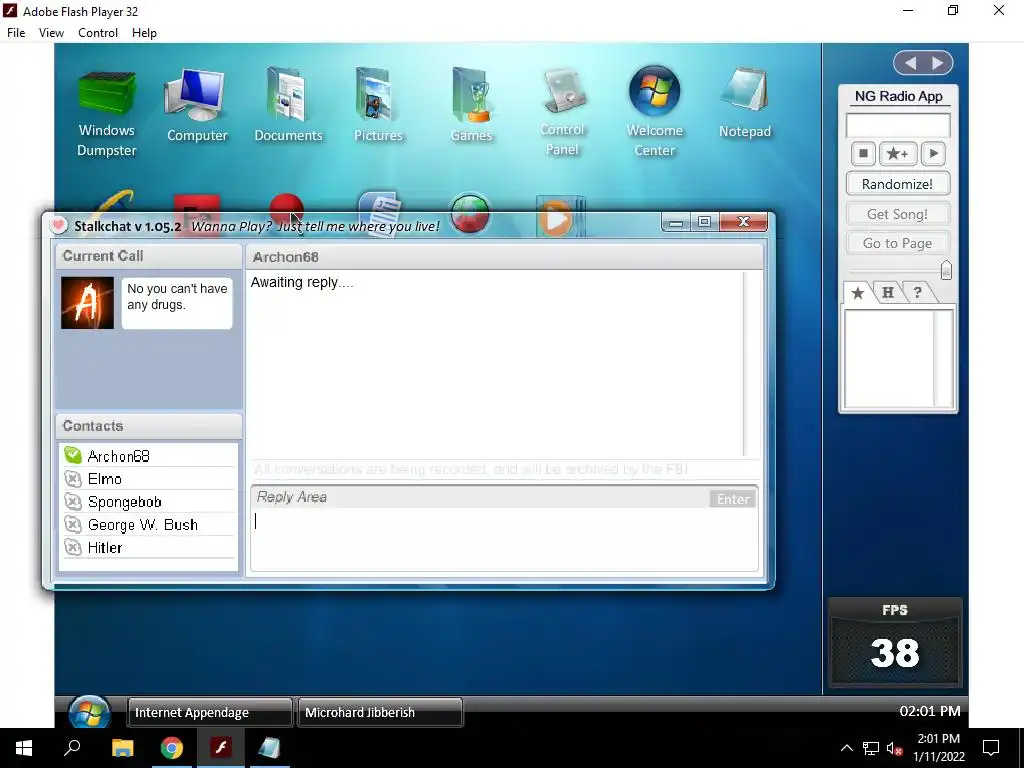Open the Games folder icon
The image size is (1024, 768).
(x=471, y=106)
